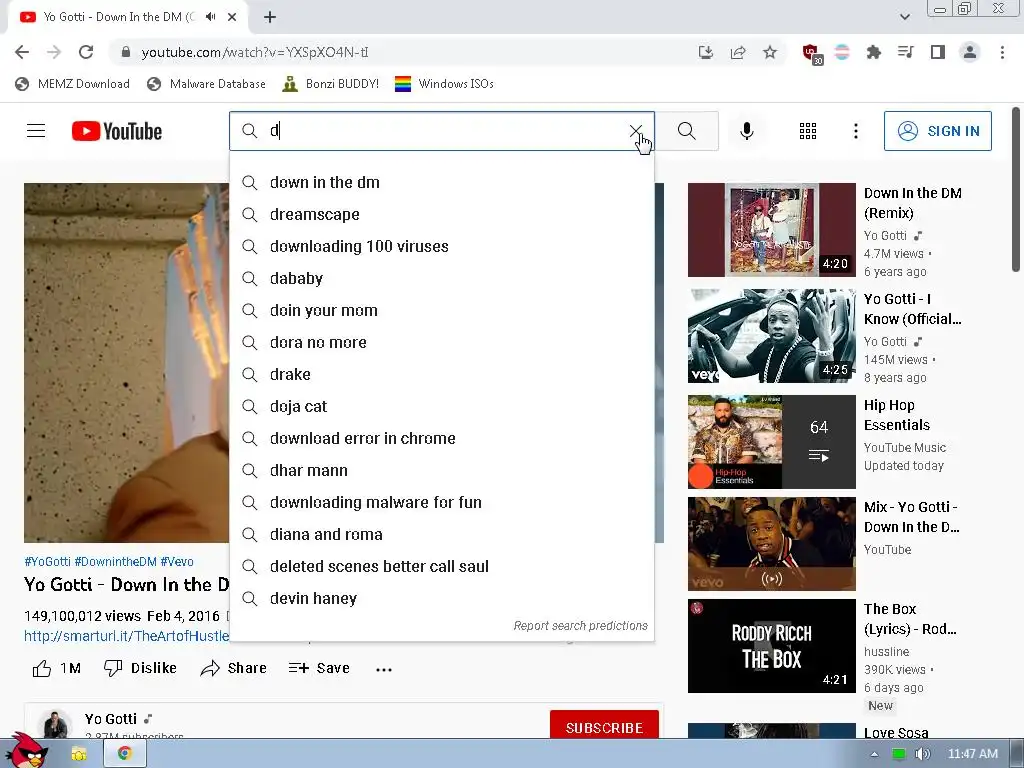
Task: Select suggestion 'down in the dm'
Action: pyautogui.click(x=441, y=182)
